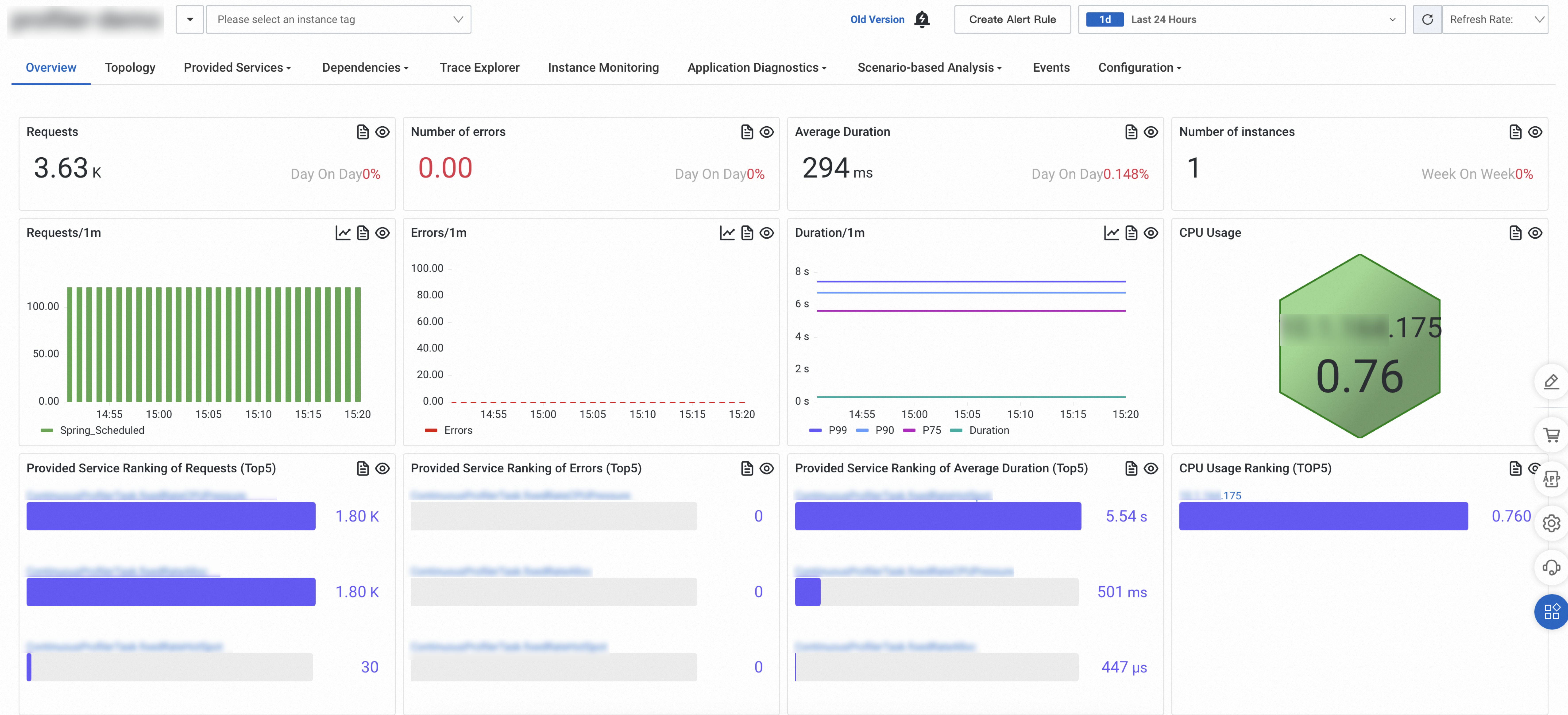Image resolution: width=1568 pixels, height=715 pixels.
Task: Open the instance tag select dropdown
Action: coord(338,19)
